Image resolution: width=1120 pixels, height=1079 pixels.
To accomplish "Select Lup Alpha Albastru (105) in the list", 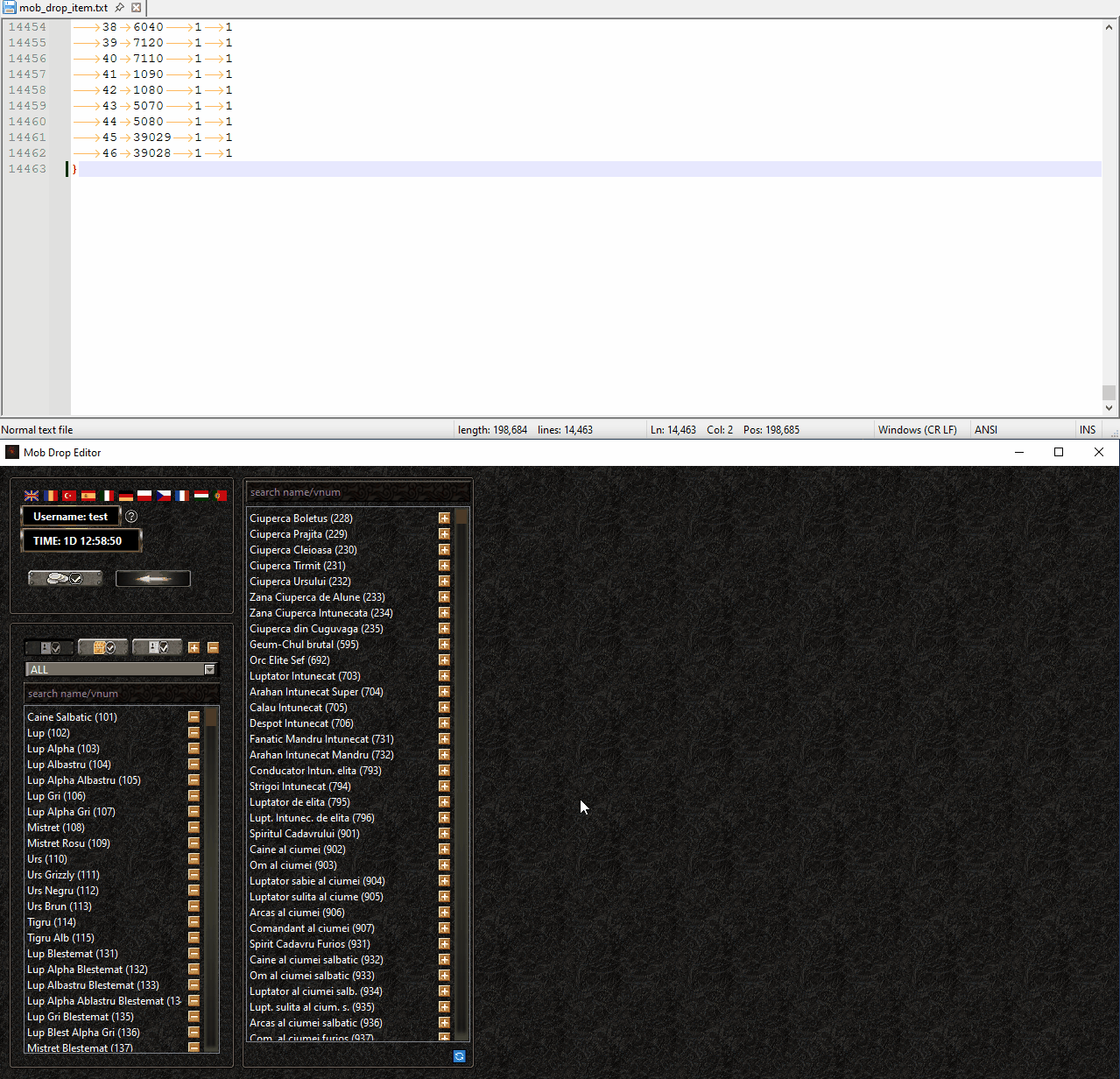I will (84, 780).
